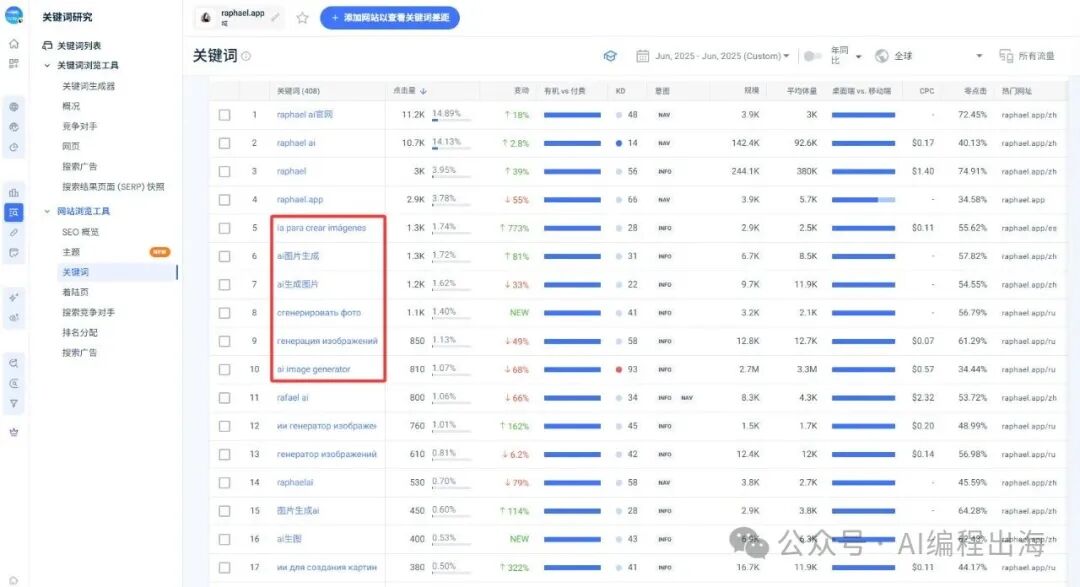The width and height of the screenshot is (1080, 587).
Task: Click the pencil edit icon beside raphael.app
Action: 275,18
